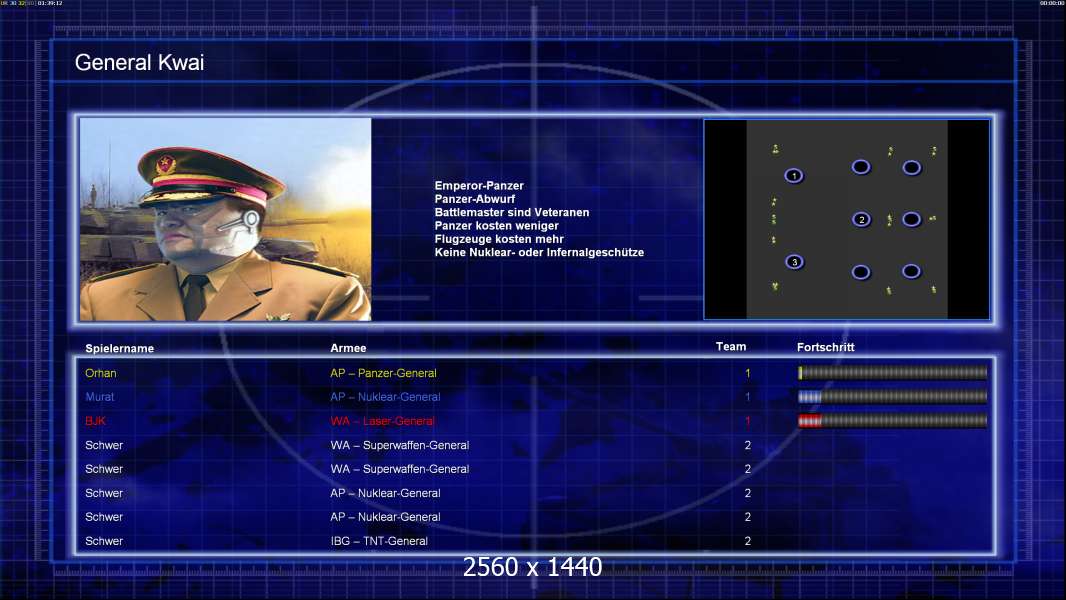Click Murat's blue loading progress bar
The width and height of the screenshot is (1066, 600).
click(893, 397)
